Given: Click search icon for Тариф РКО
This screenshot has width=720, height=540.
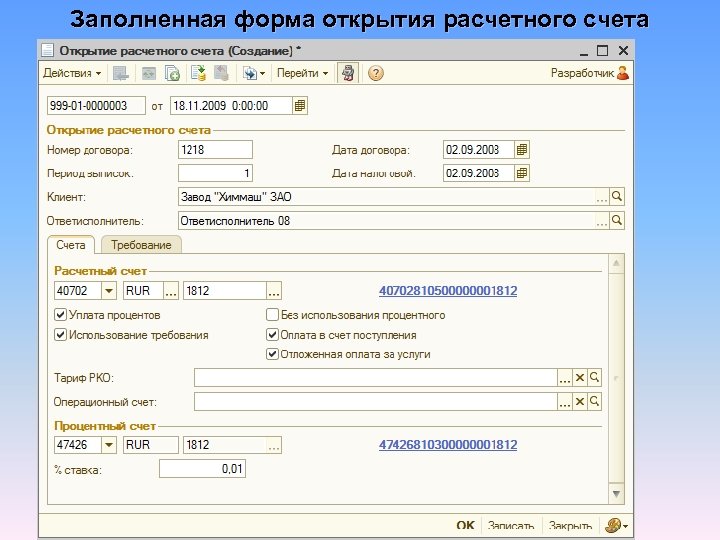Looking at the screenshot, I should (594, 378).
